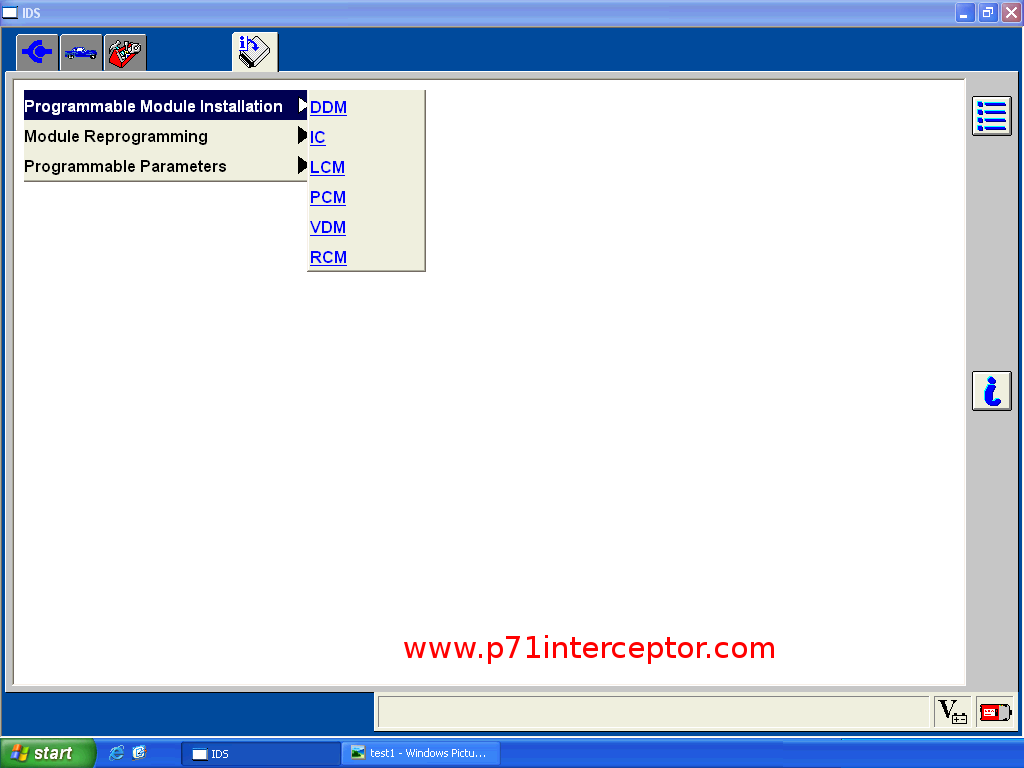
Task: Launch Internet Explorer from quick launch
Action: [116, 753]
